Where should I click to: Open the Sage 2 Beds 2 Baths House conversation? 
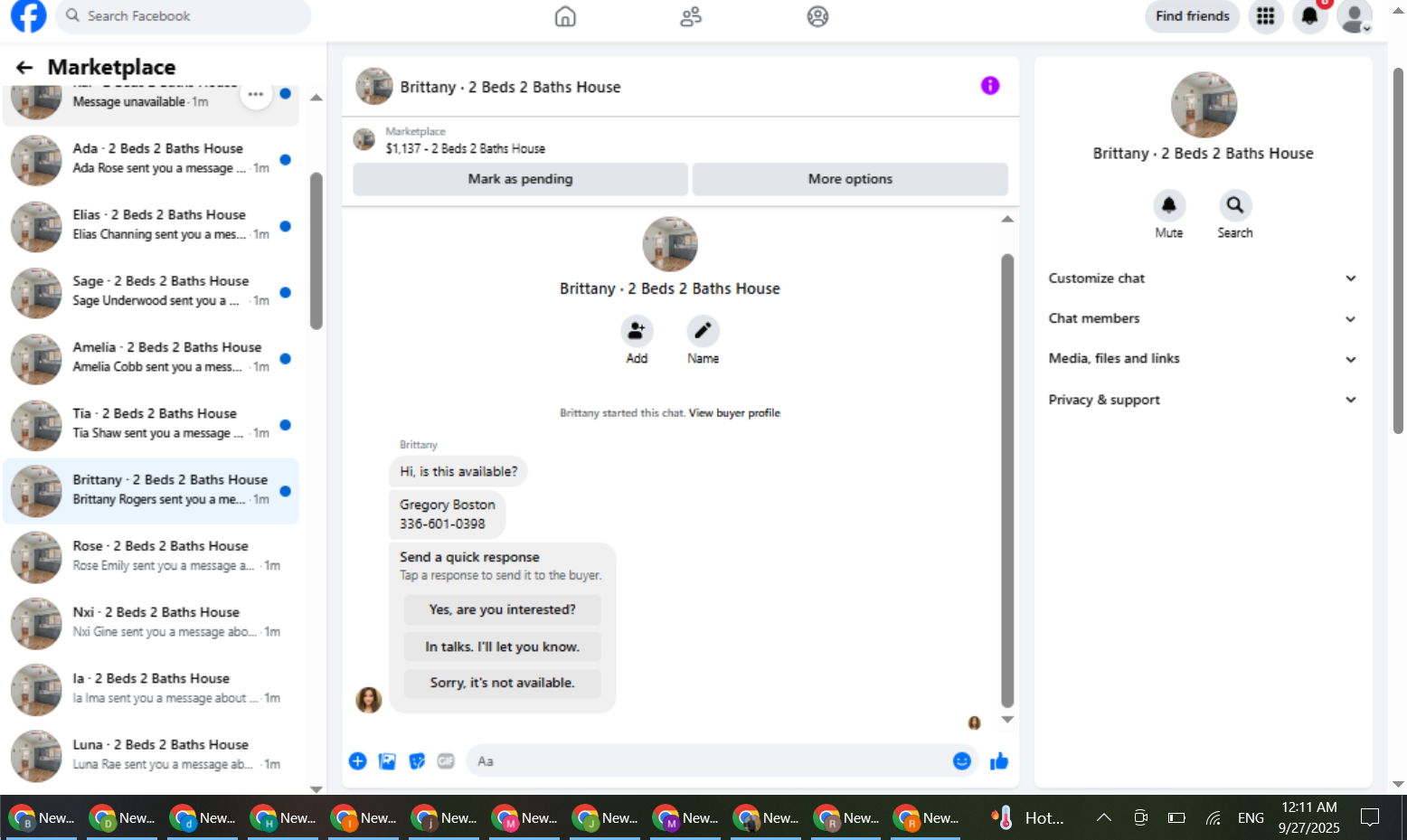coord(151,292)
